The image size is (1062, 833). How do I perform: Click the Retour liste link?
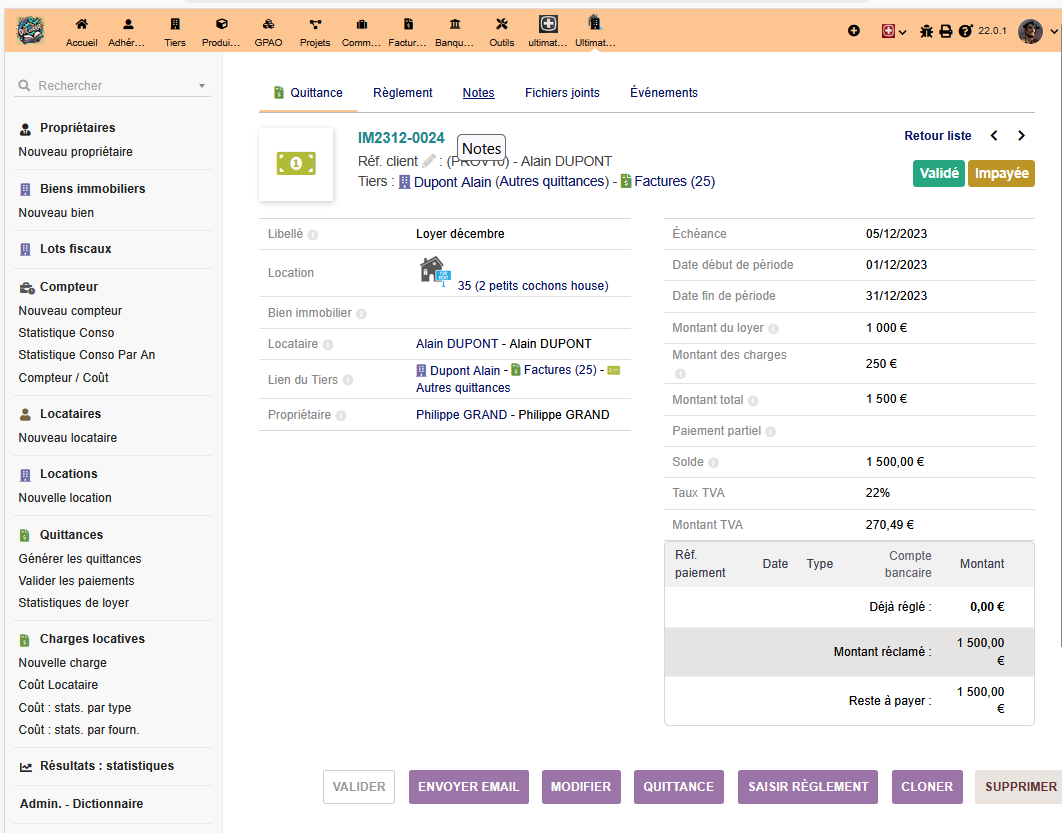point(937,135)
